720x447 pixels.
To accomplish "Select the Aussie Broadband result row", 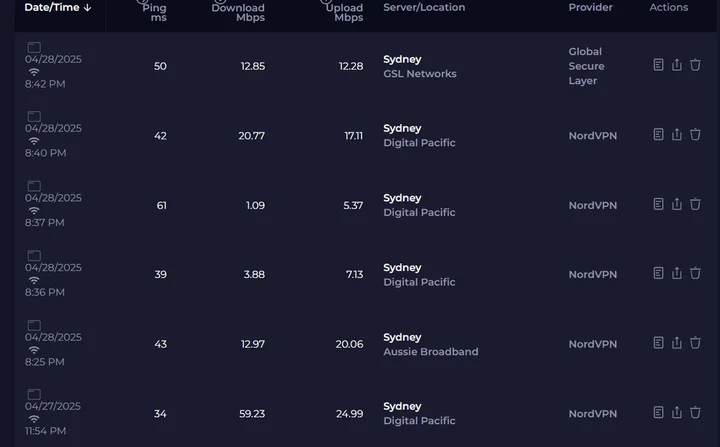I will (x=300, y=344).
